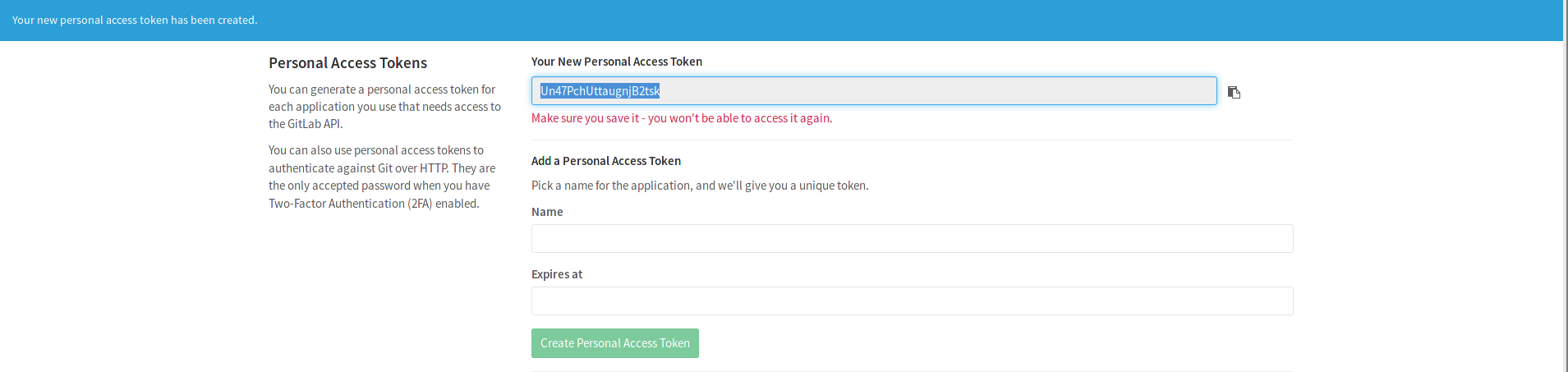Viewport: 1568px width, 372px height.
Task: Click the paragraph about generating access tokens
Action: pyautogui.click(x=384, y=107)
